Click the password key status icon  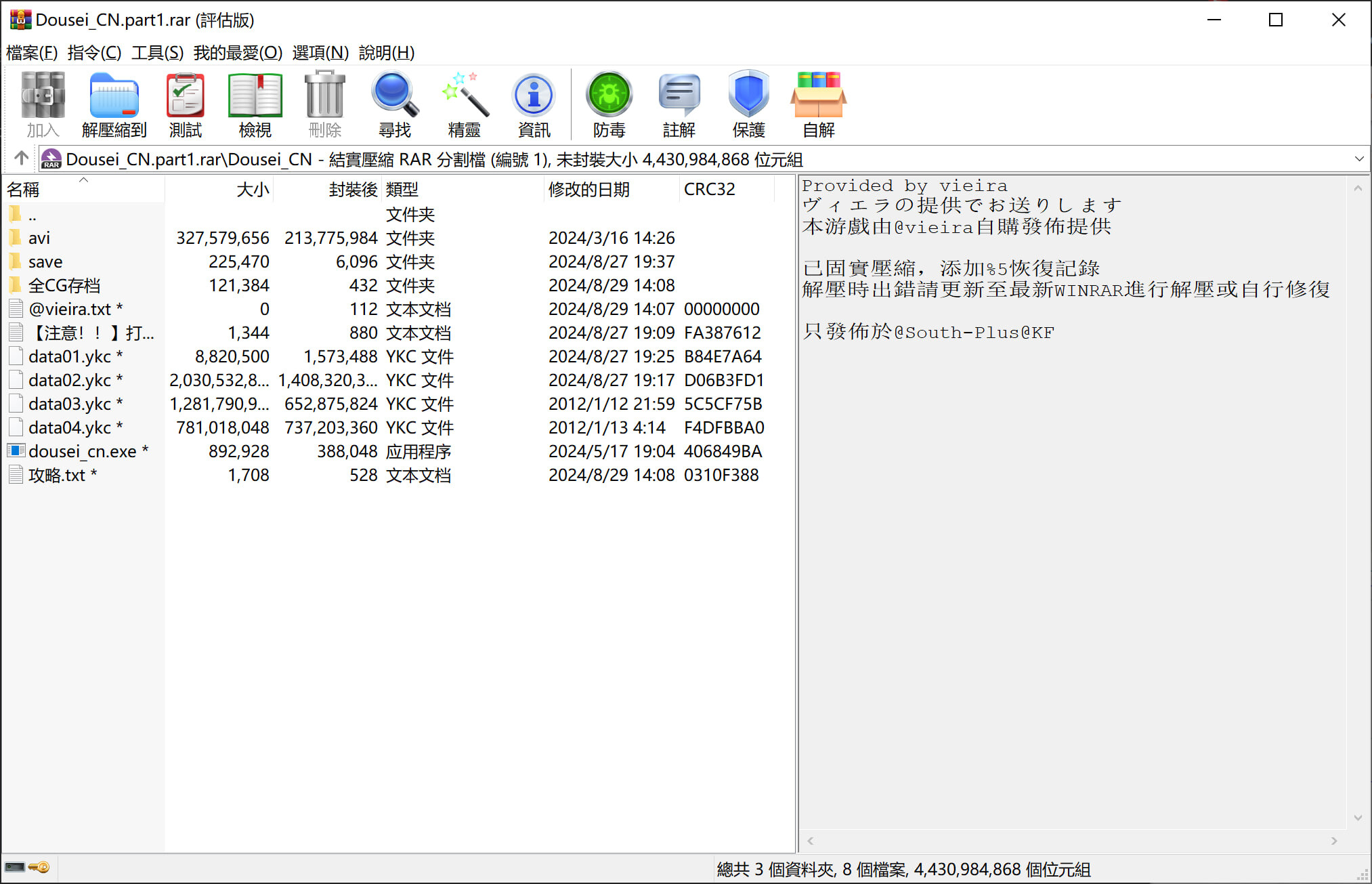(39, 868)
